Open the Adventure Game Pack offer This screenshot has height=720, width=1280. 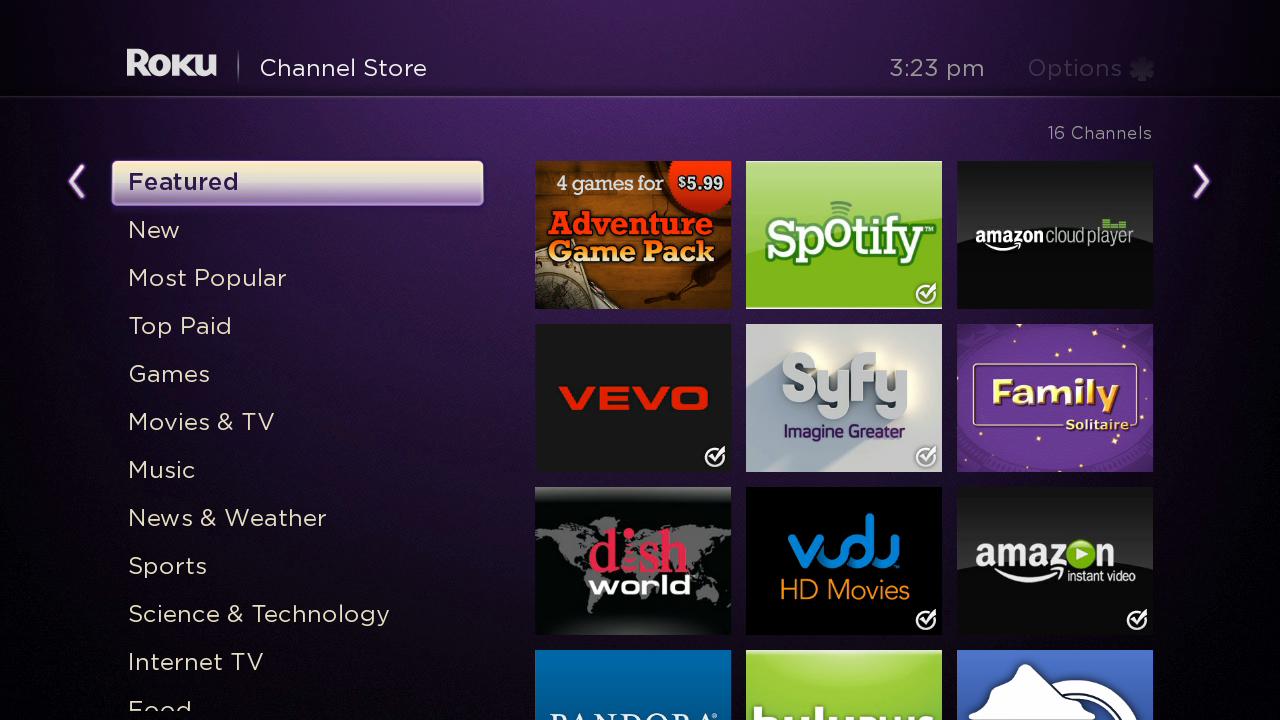pyautogui.click(x=632, y=235)
